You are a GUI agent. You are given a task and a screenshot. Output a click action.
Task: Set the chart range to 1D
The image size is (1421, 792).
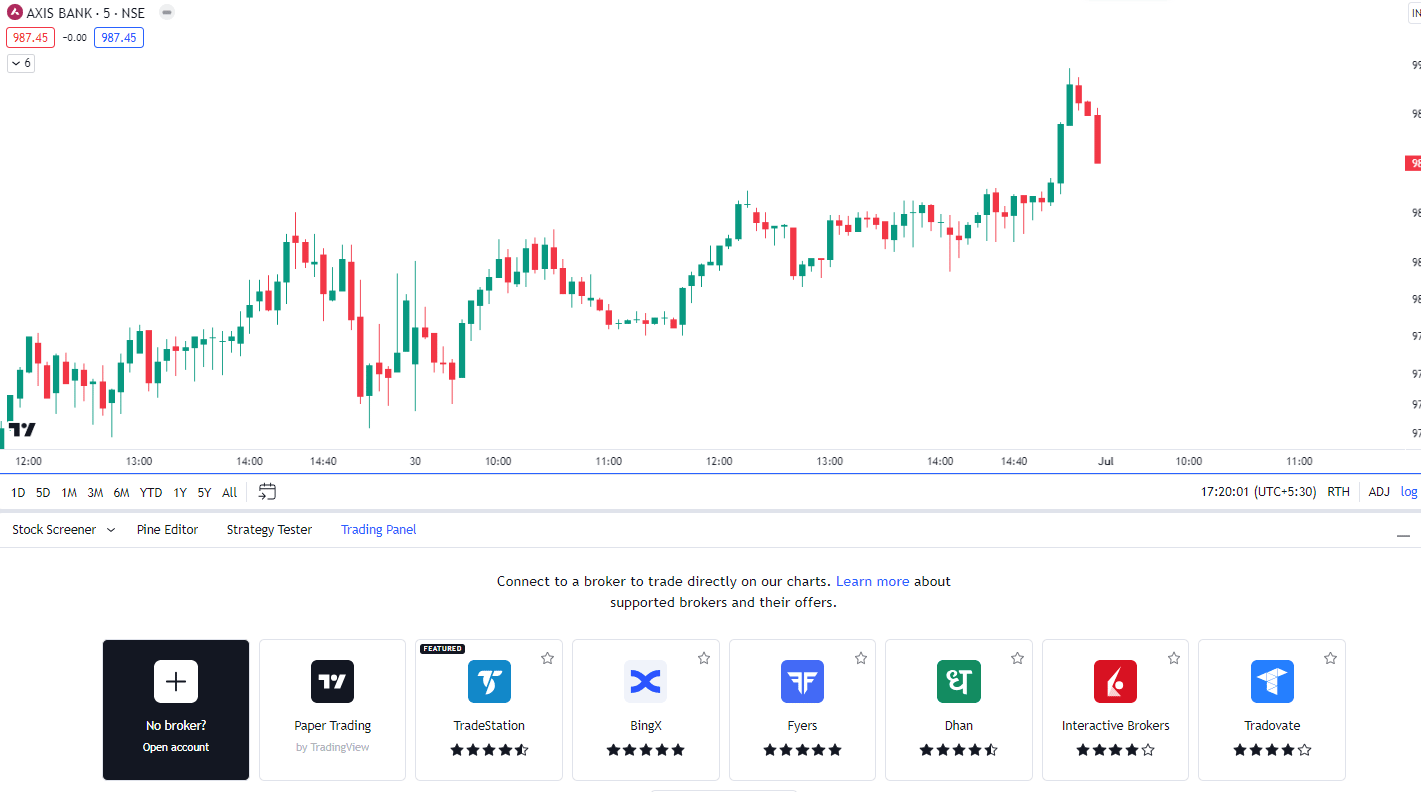18,492
